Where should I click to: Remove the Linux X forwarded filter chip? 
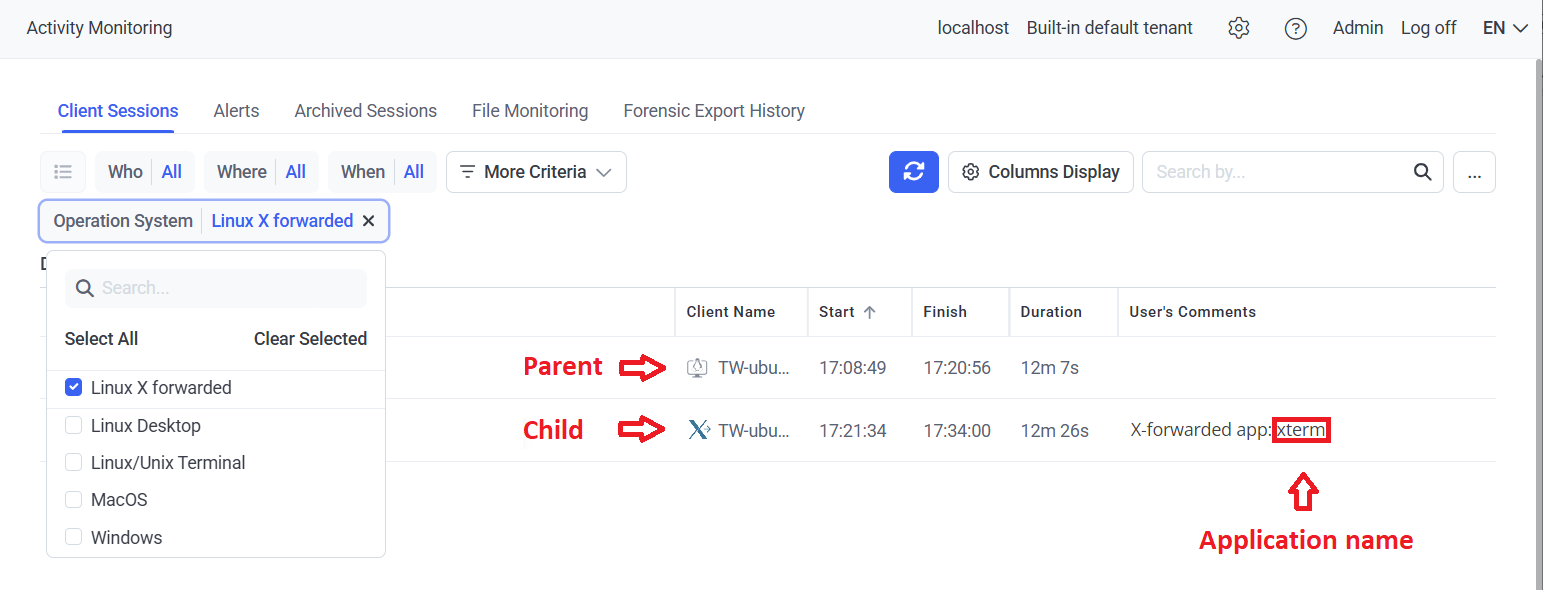tap(369, 221)
